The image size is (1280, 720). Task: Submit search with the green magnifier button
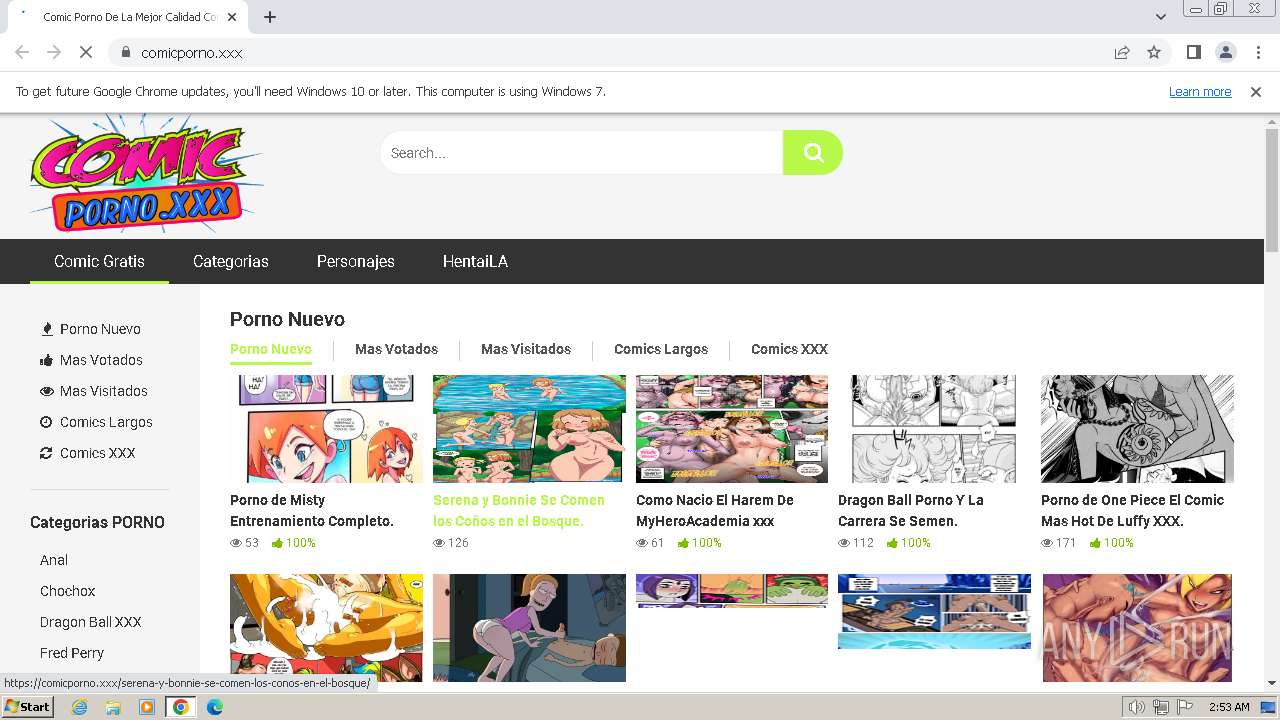click(x=813, y=153)
